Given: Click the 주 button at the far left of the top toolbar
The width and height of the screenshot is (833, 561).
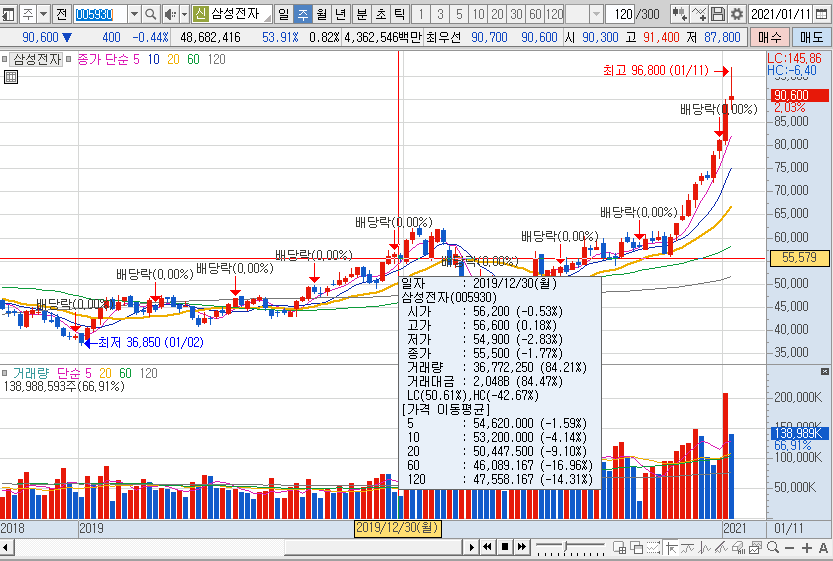Looking at the screenshot, I should pos(28,14).
